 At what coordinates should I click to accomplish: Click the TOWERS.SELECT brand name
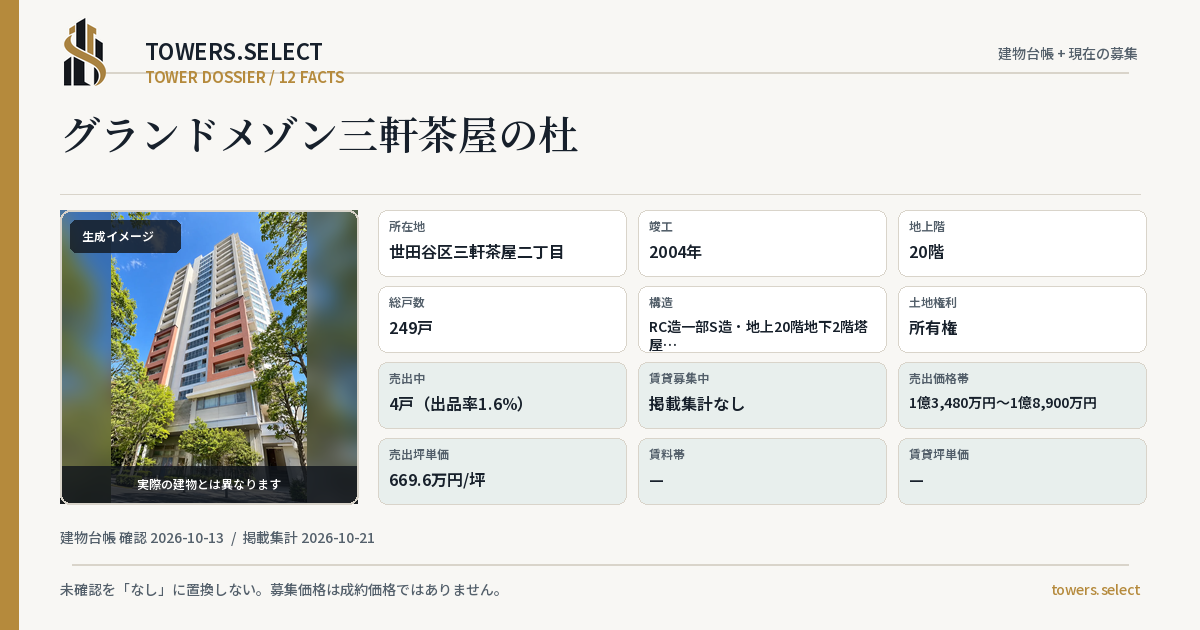point(234,51)
